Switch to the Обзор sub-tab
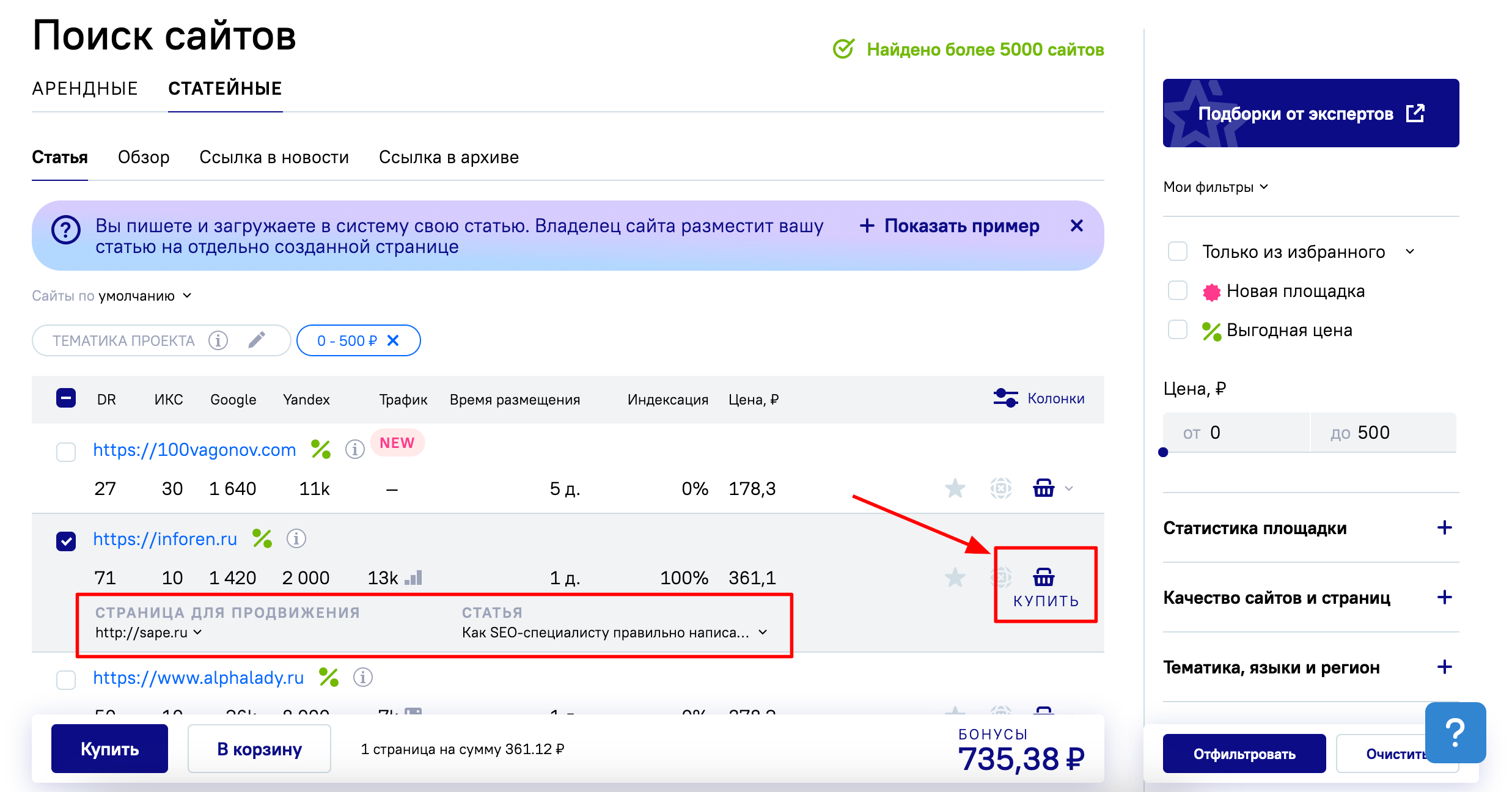1512x792 pixels. [144, 157]
